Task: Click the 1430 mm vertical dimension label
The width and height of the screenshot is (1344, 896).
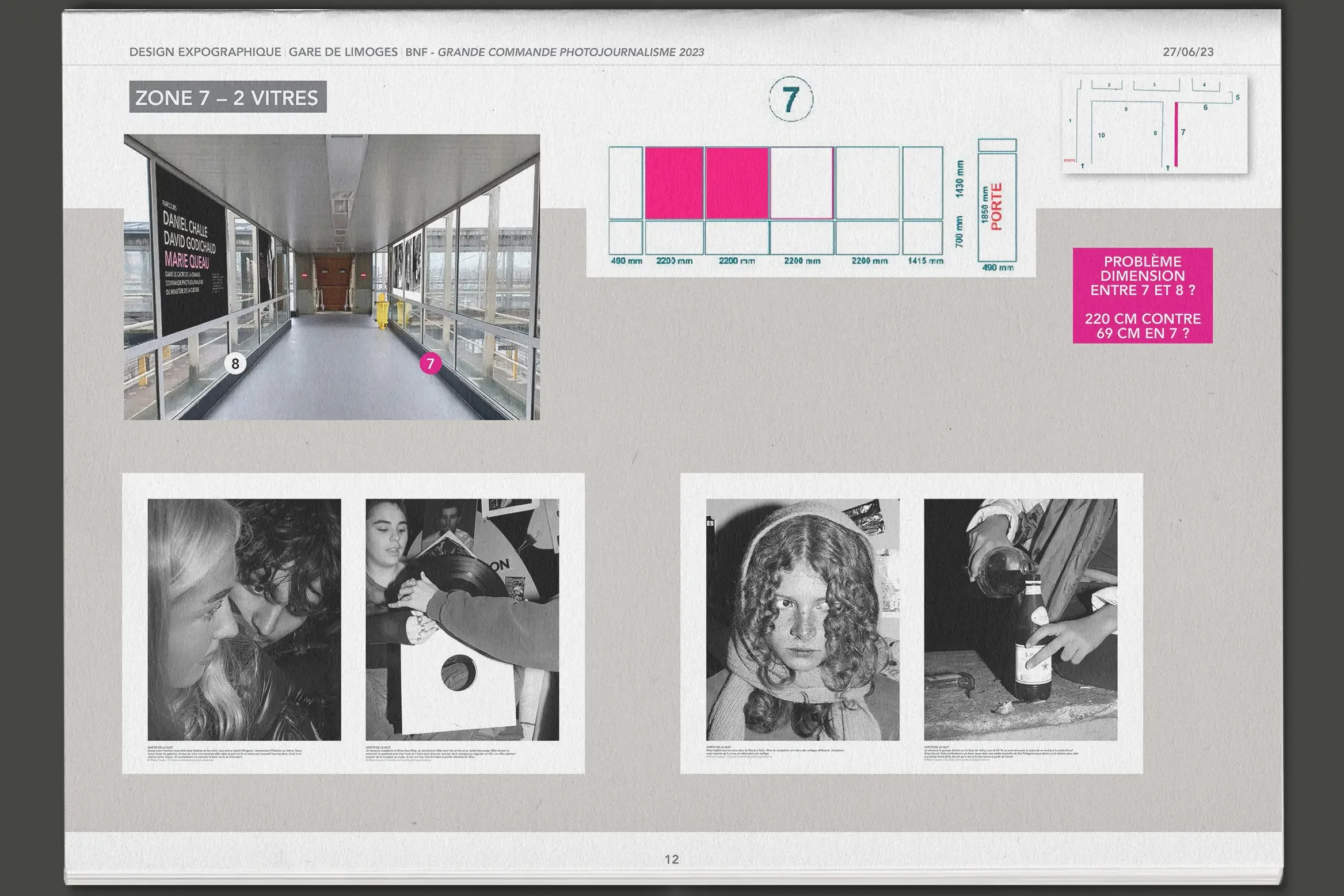Action: (960, 179)
